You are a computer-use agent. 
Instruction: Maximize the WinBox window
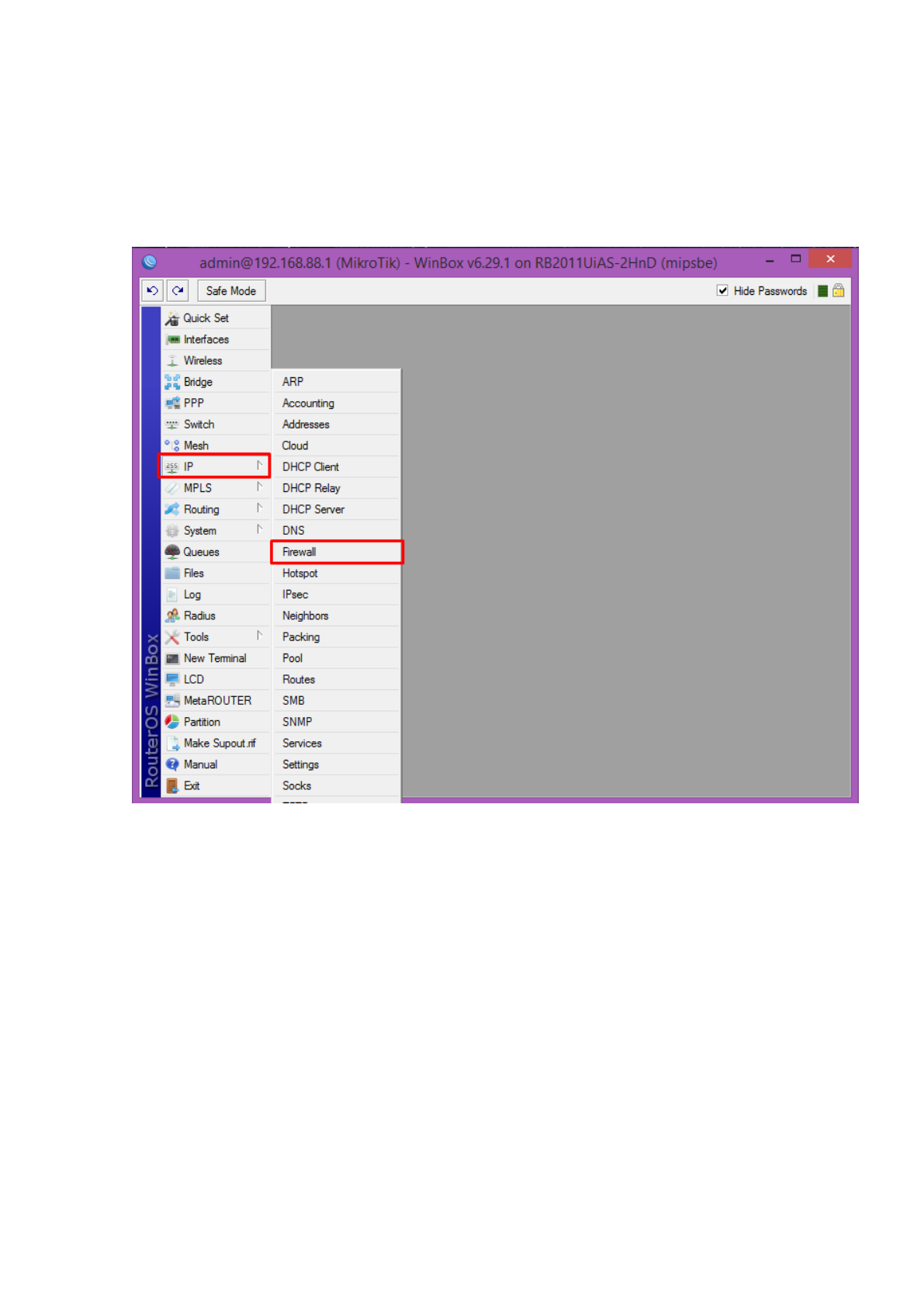click(x=795, y=259)
